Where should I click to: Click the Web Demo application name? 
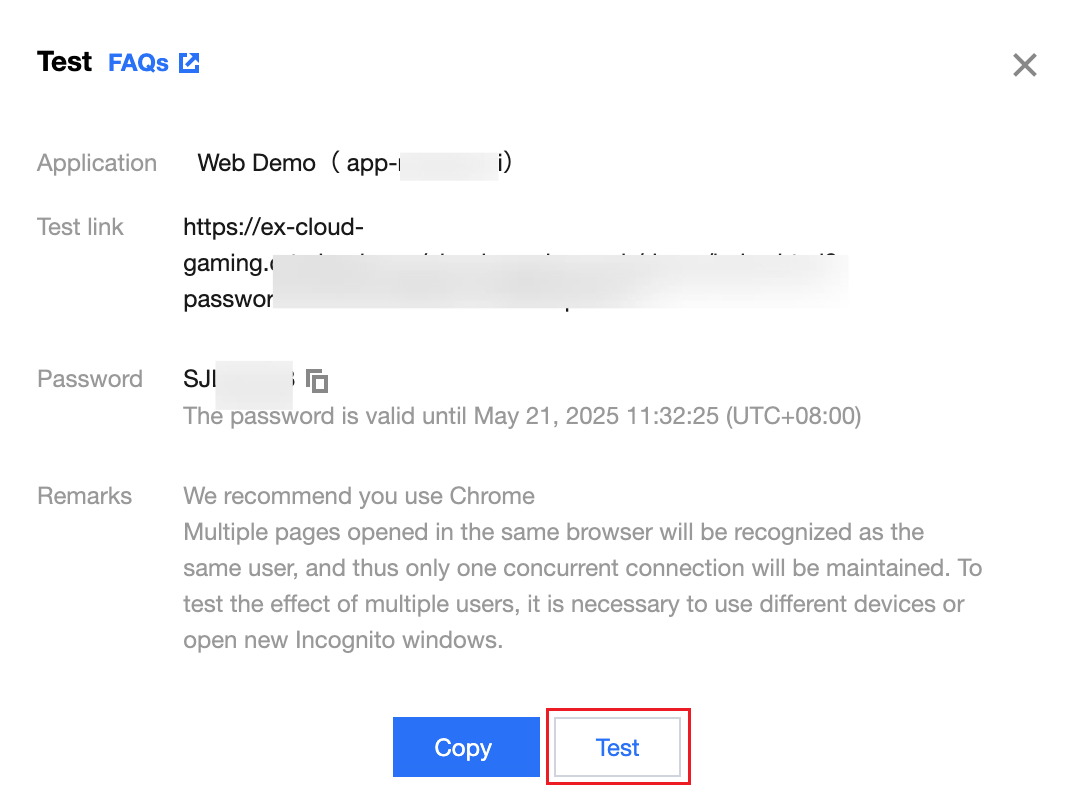(x=257, y=163)
